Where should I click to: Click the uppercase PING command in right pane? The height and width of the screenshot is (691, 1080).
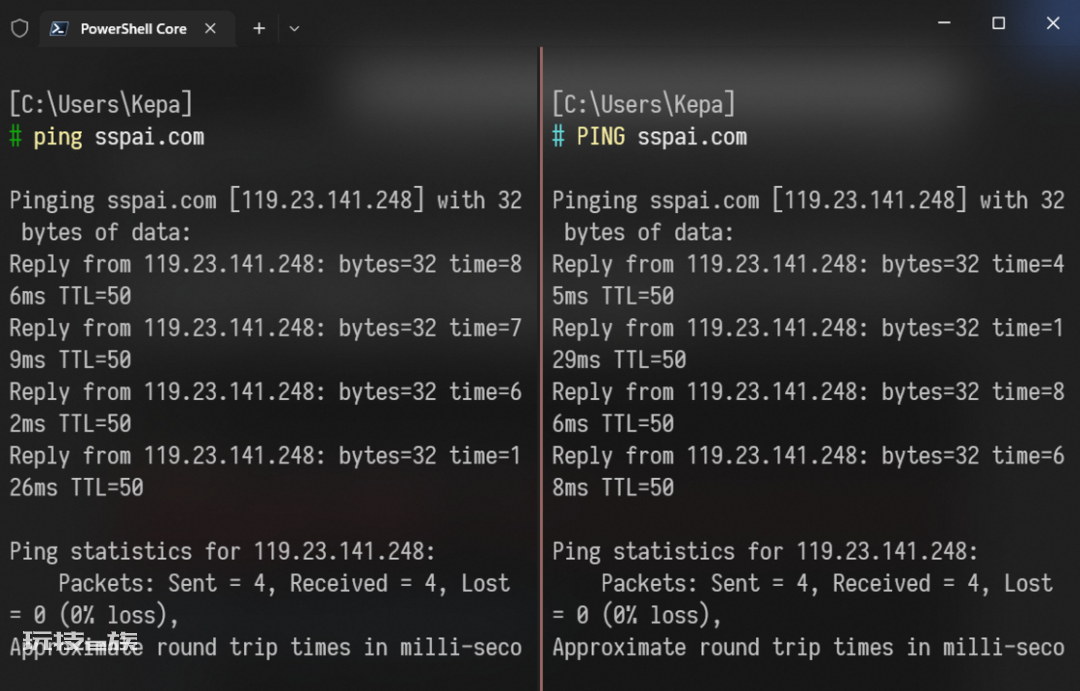pyautogui.click(x=601, y=136)
